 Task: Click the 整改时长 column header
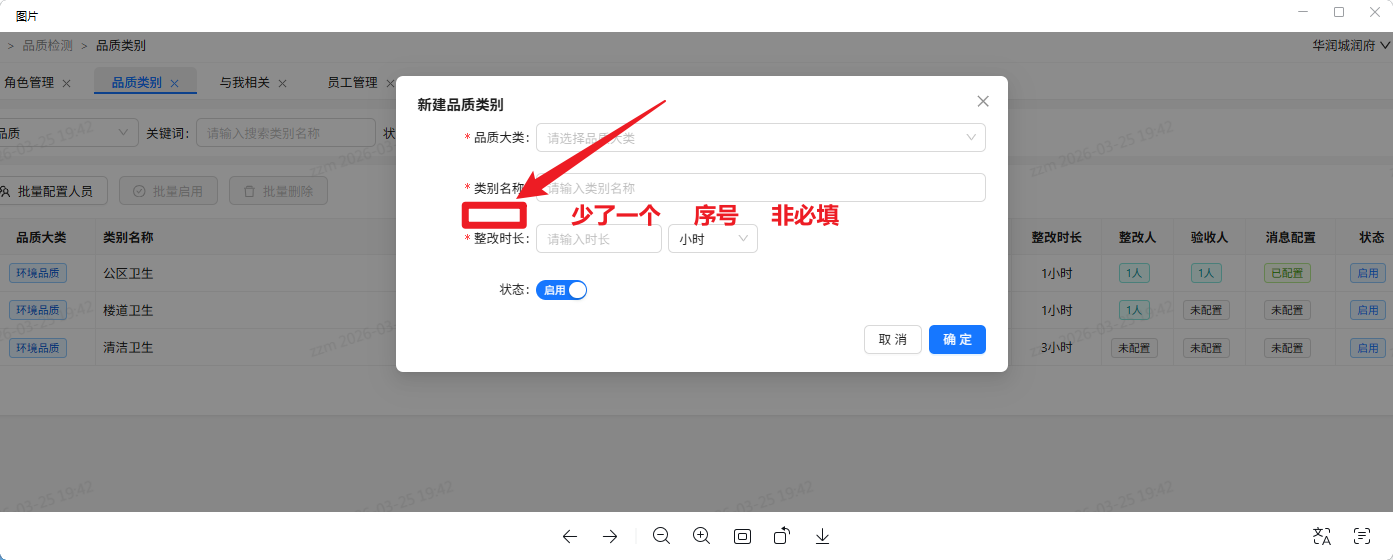1057,237
